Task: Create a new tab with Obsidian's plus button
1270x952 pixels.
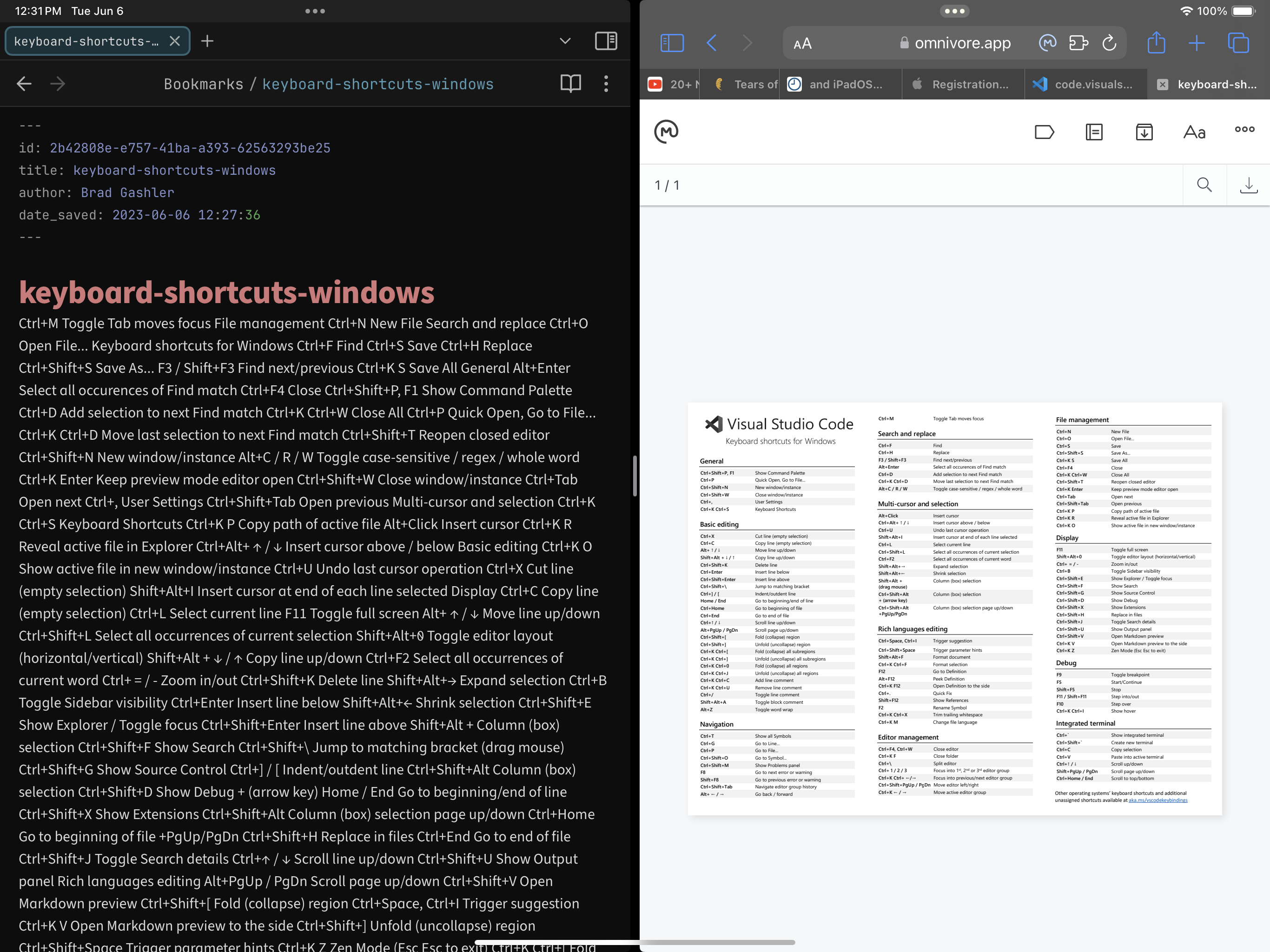Action: pos(207,41)
